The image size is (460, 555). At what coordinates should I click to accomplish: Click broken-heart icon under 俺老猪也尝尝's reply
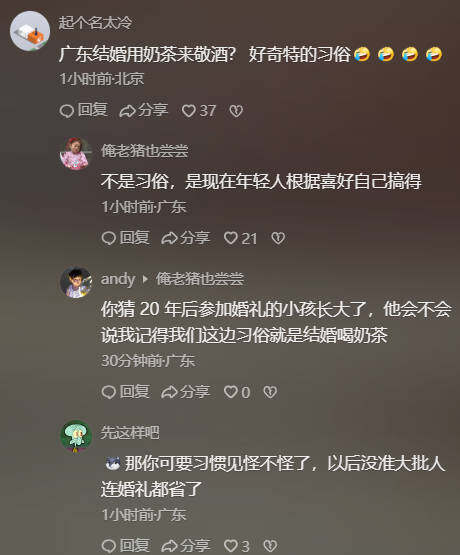click(x=278, y=238)
